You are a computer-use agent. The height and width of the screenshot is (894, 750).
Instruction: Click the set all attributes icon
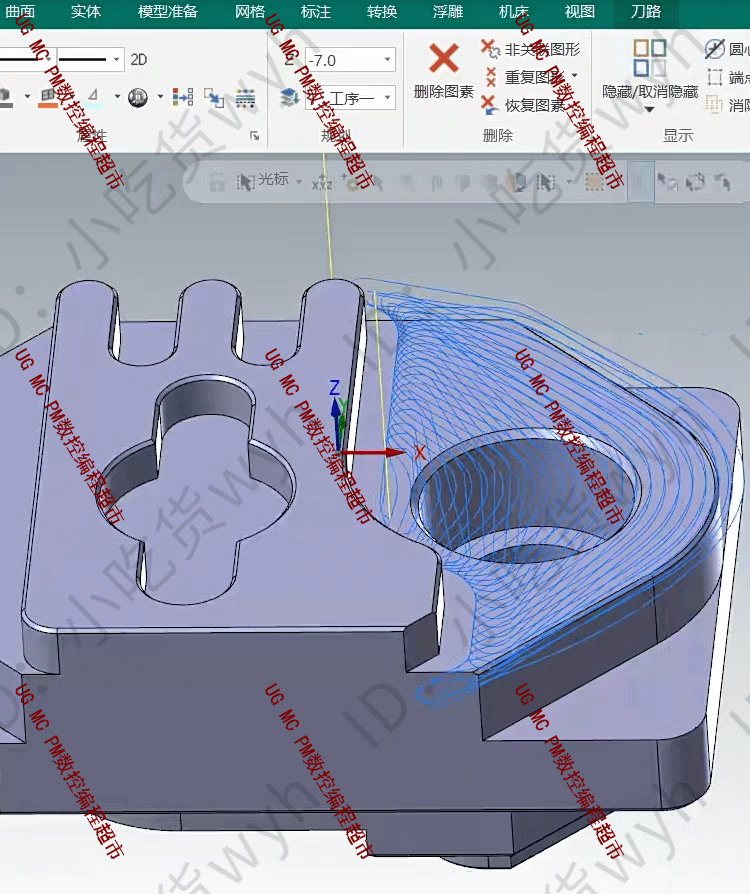183,97
